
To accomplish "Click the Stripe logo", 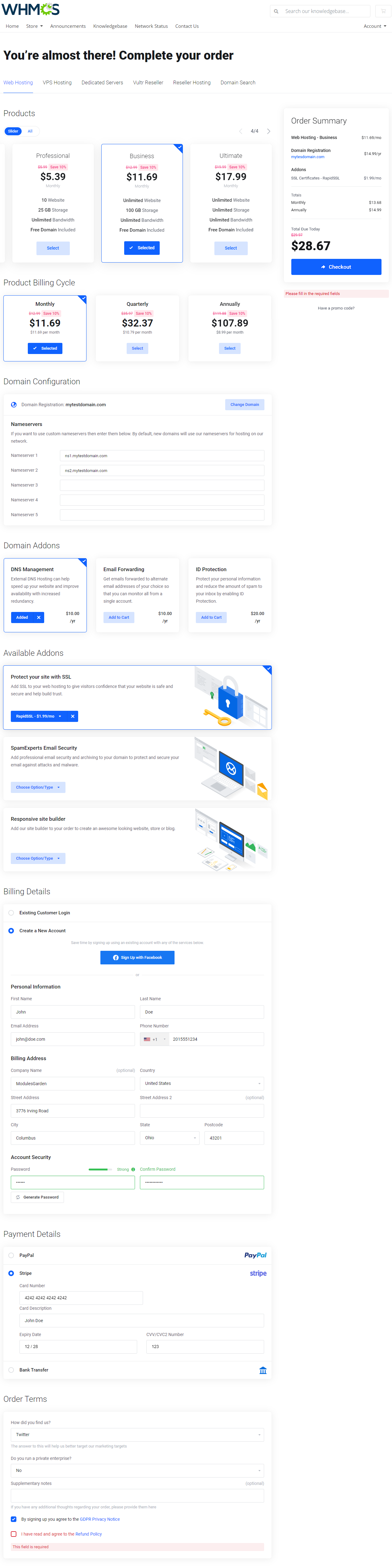I will (x=258, y=1273).
